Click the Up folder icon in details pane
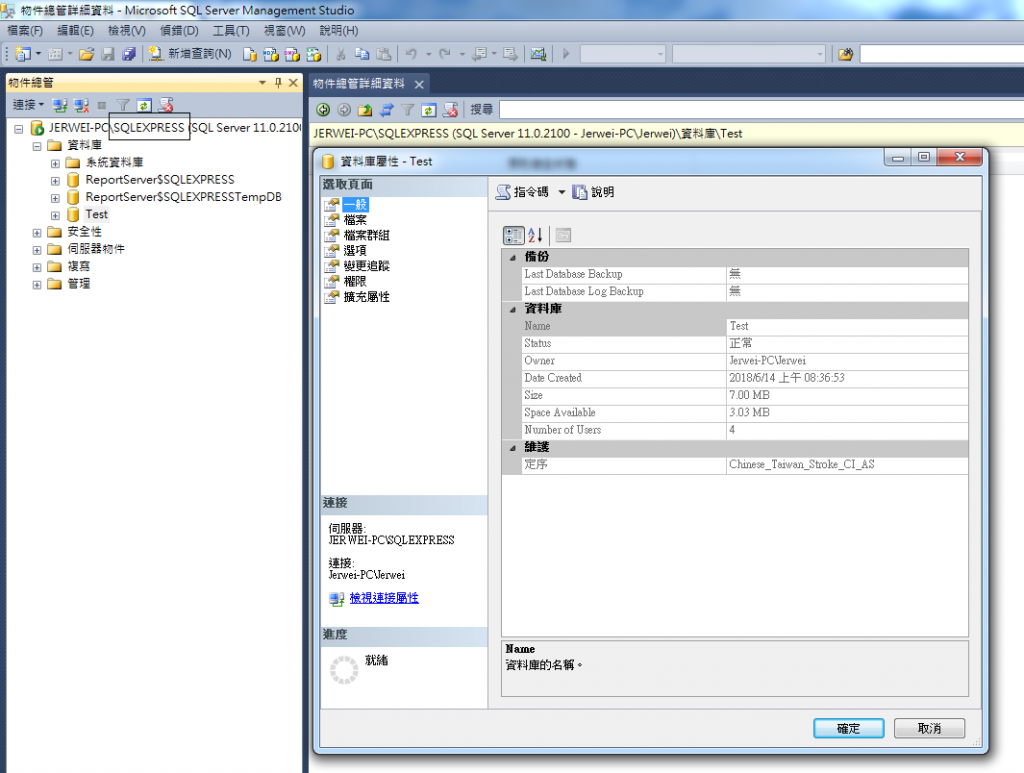Screen dimensions: 1024x773 click(365, 110)
